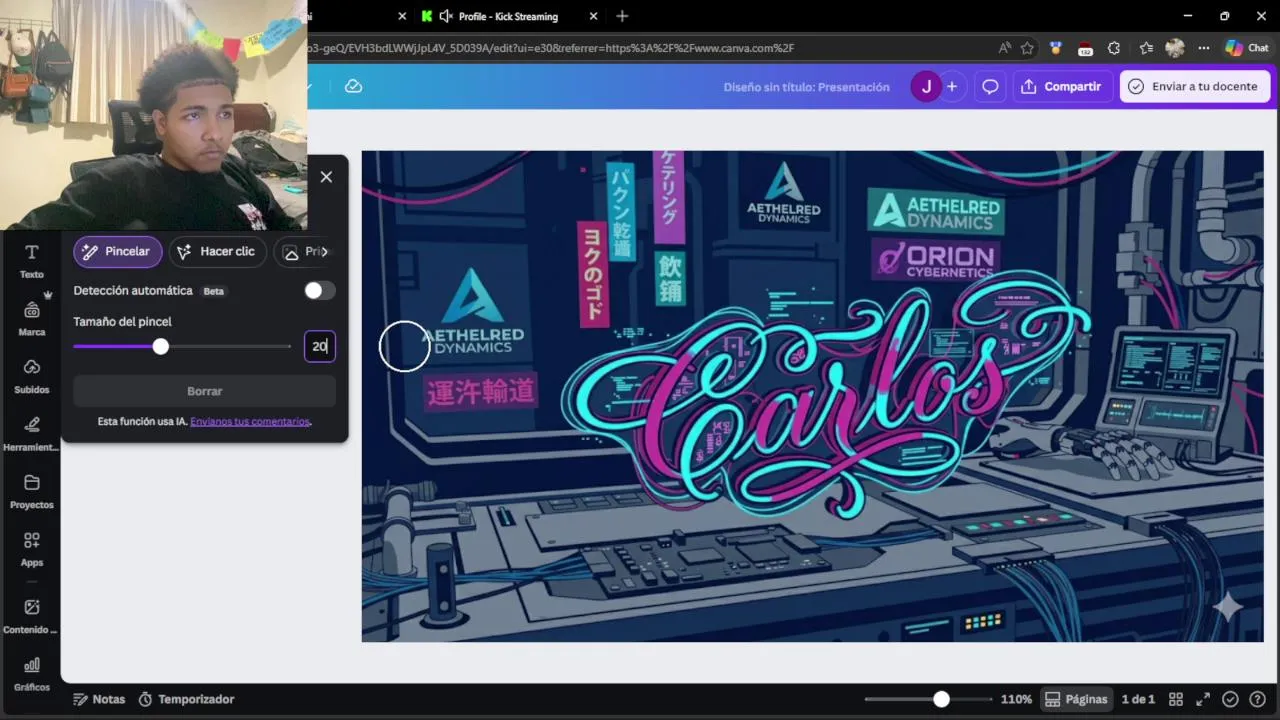
Task: Open the Marca brand kit panel
Action: click(x=32, y=318)
